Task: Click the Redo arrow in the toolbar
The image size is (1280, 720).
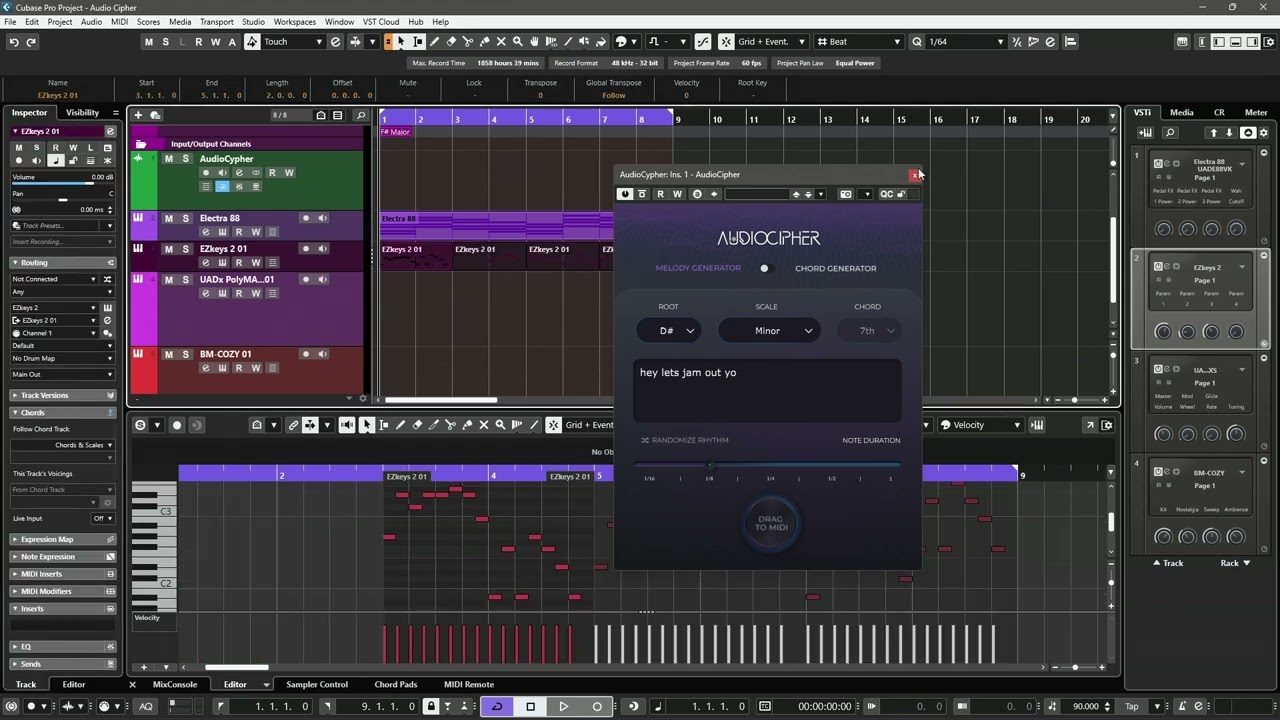Action: [x=31, y=42]
